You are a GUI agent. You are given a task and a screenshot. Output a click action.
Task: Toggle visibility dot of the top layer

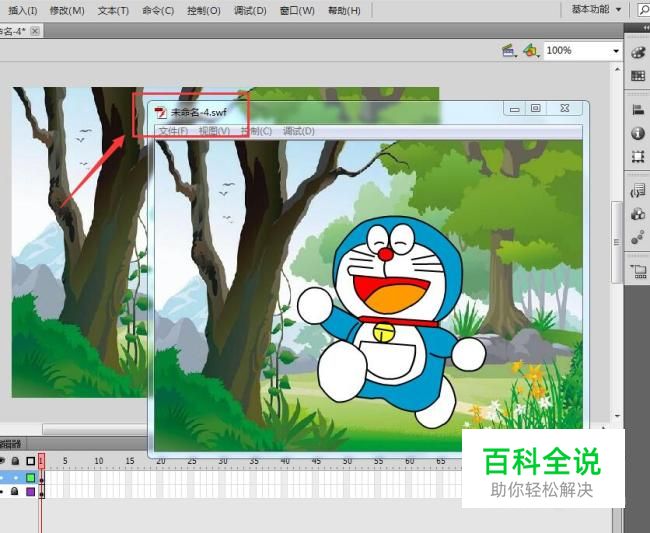[x=1, y=478]
